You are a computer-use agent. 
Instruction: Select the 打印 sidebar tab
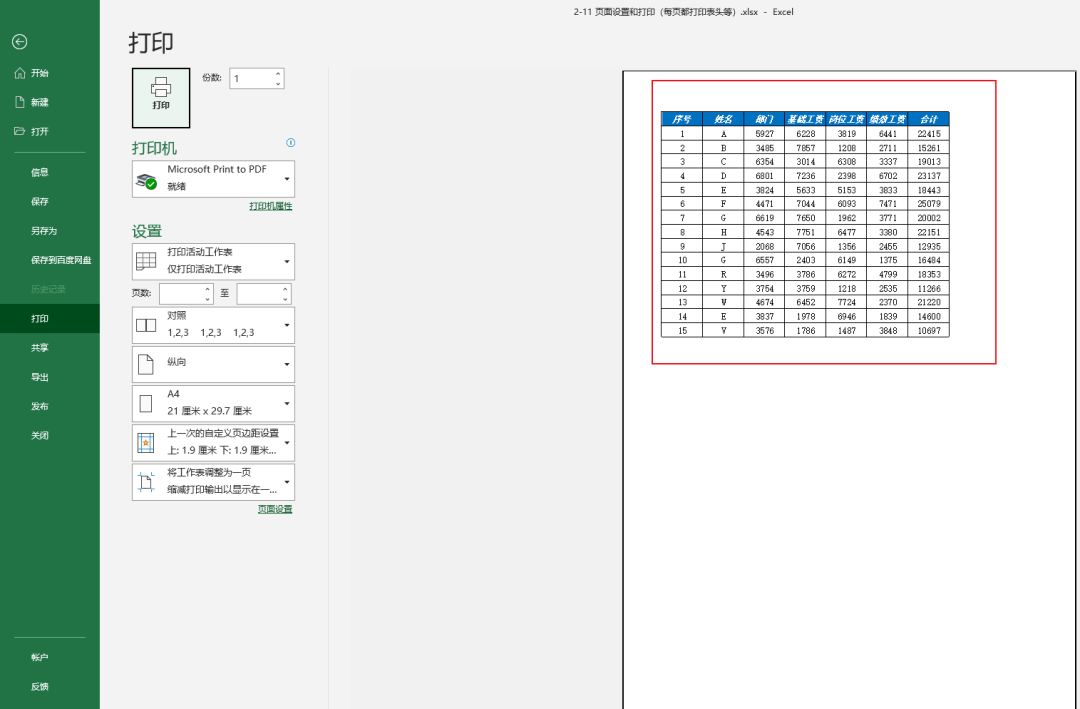coord(50,318)
